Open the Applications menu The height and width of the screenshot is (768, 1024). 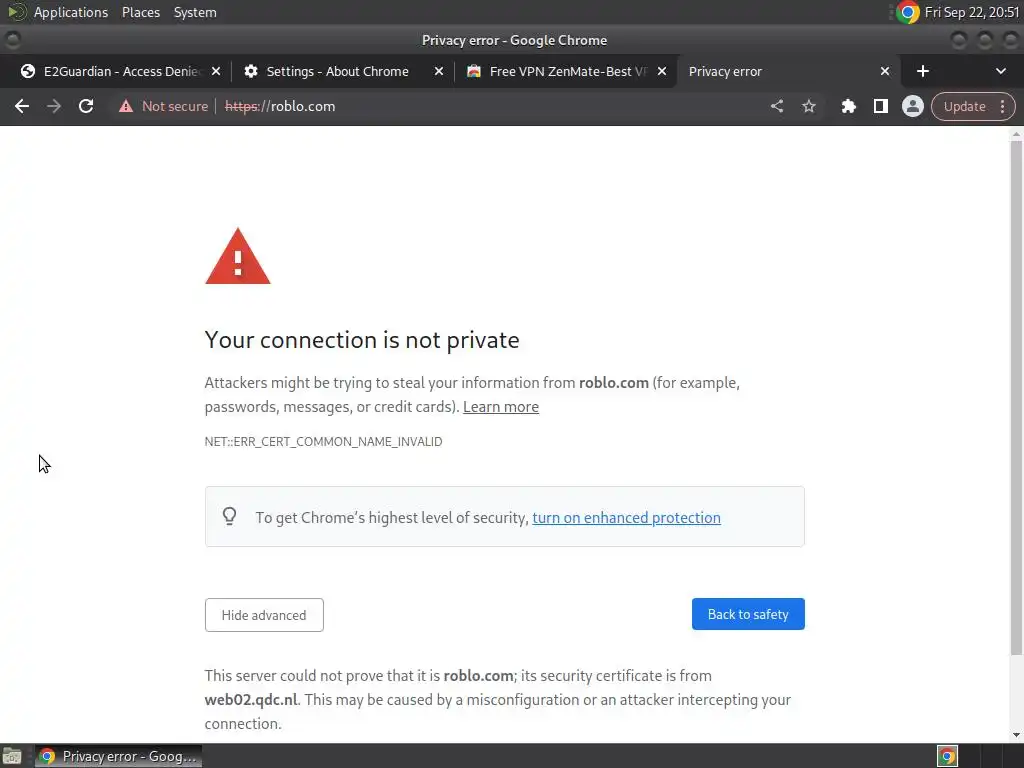click(x=71, y=12)
